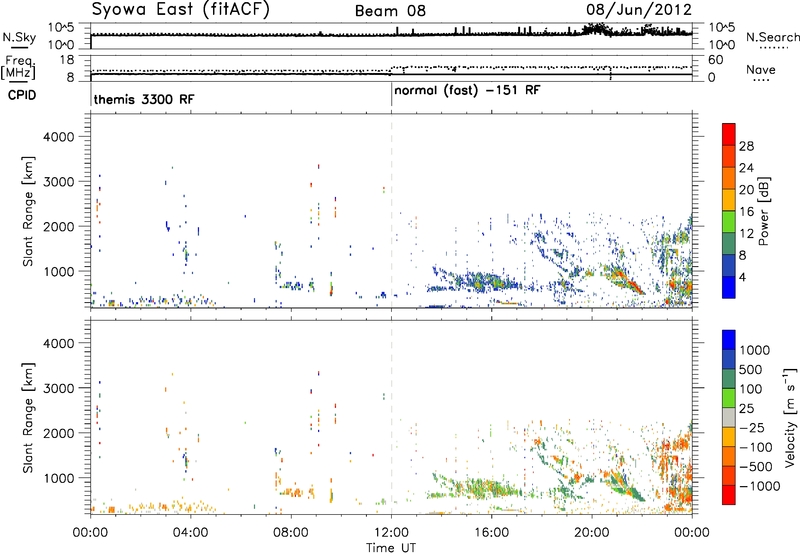800x554 pixels.
Task: Pick the red bottom Velocity colorbar segment
Action: point(729,495)
